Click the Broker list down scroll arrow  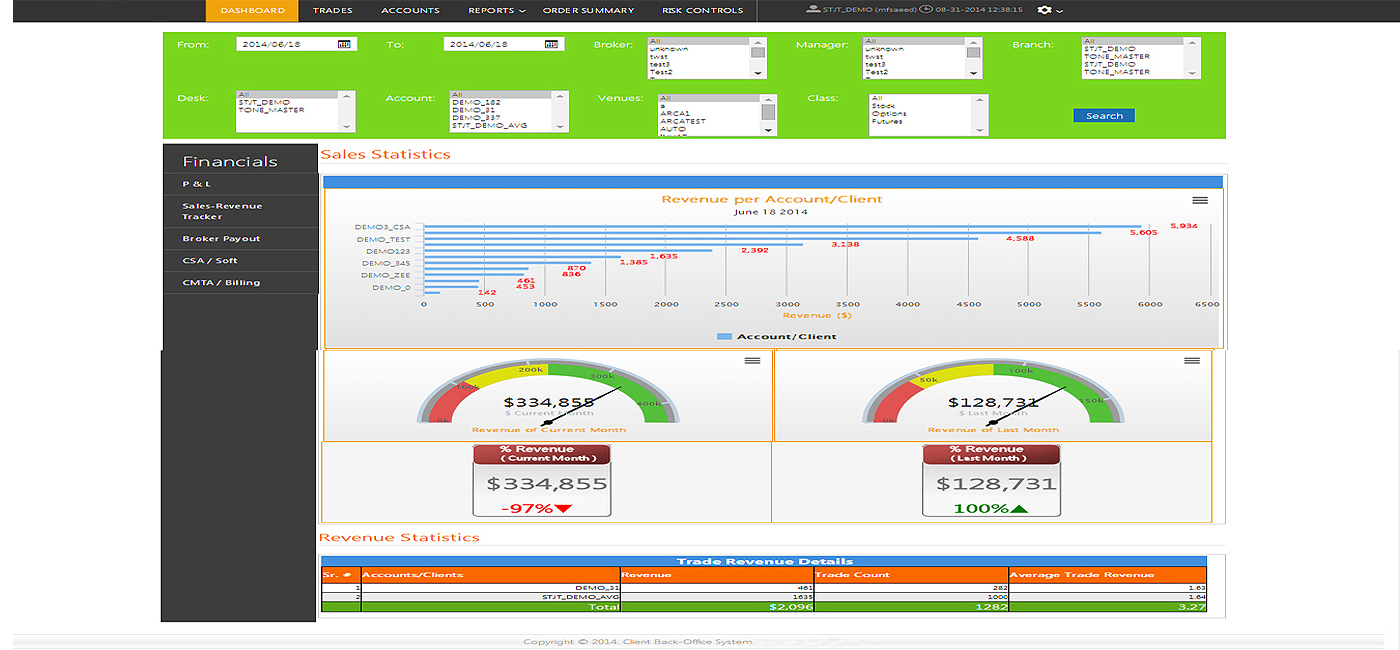pos(758,73)
